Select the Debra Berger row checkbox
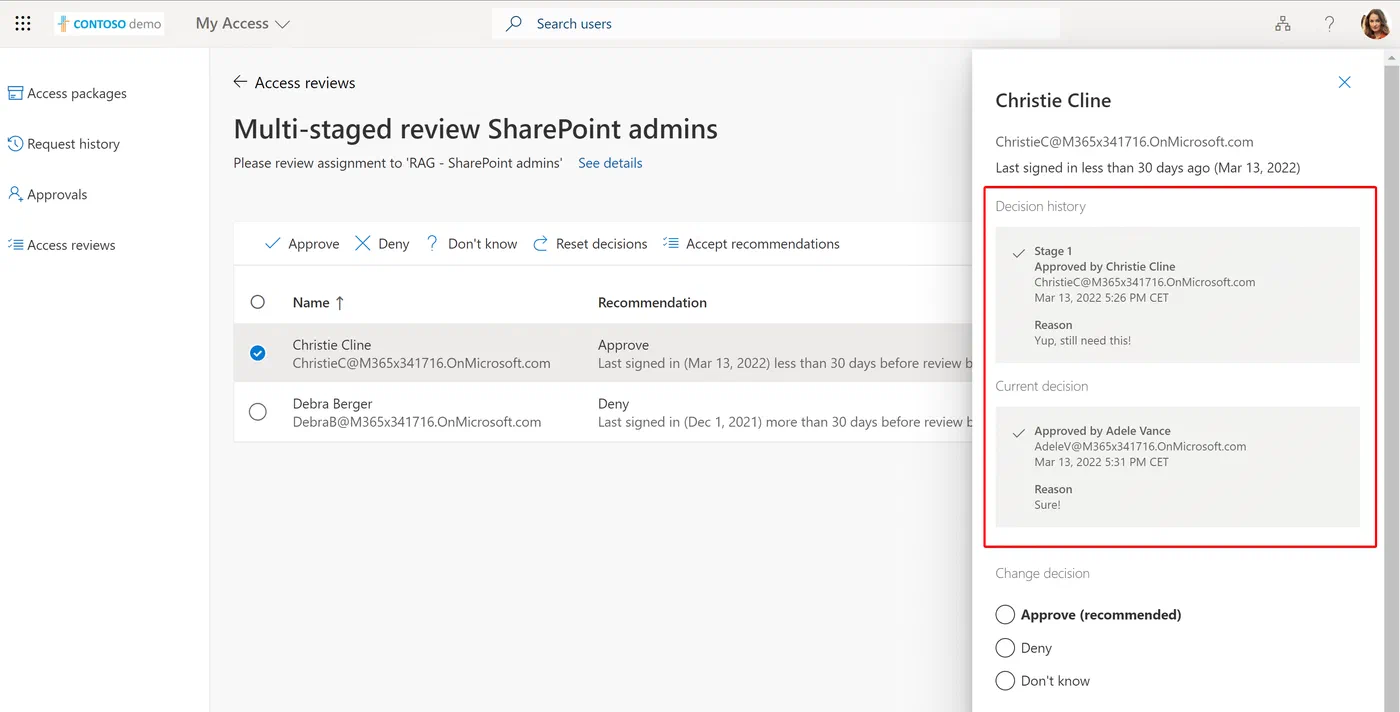The width and height of the screenshot is (1400, 712). tap(258, 412)
